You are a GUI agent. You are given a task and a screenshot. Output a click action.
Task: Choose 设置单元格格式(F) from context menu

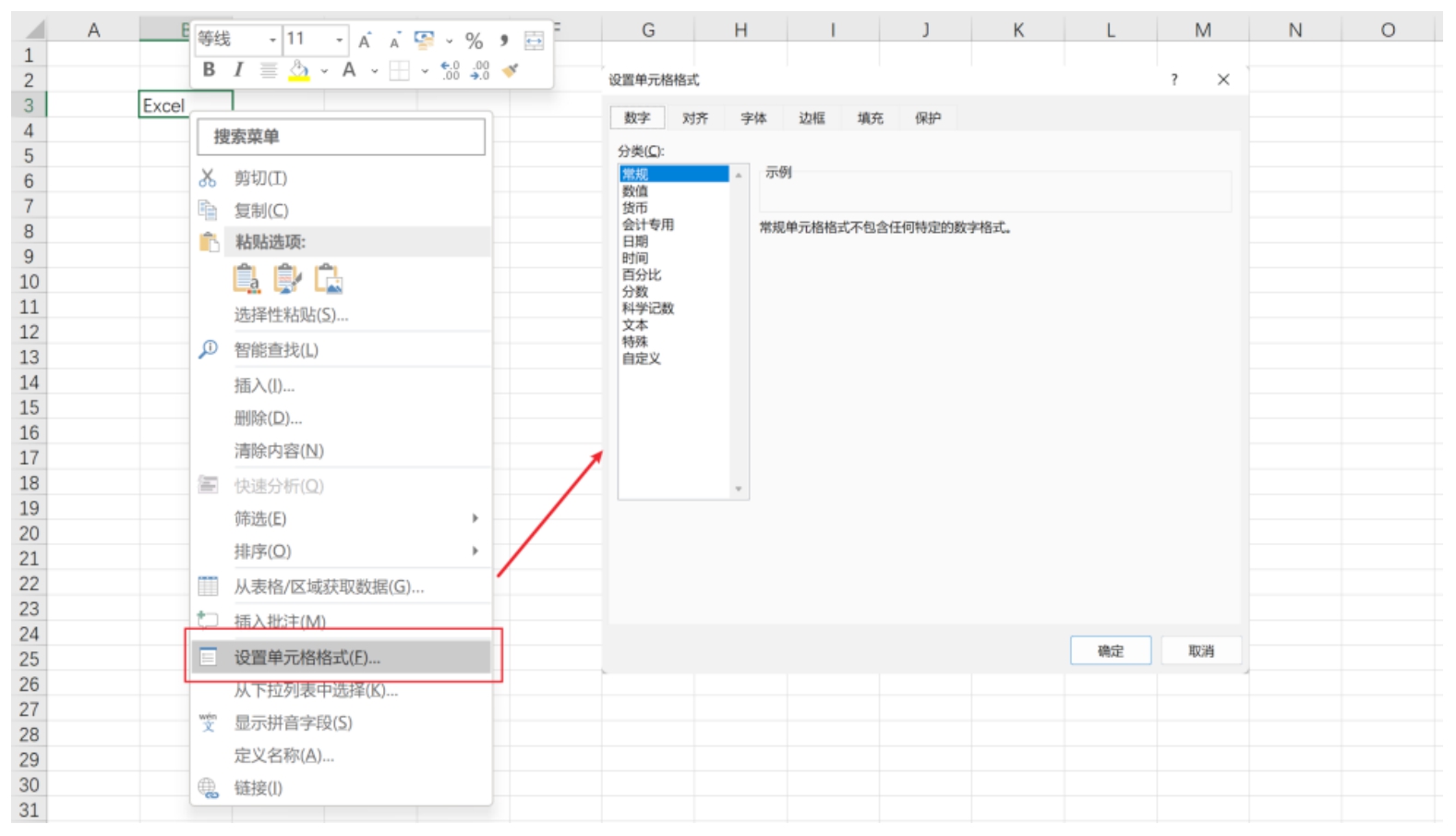[307, 657]
